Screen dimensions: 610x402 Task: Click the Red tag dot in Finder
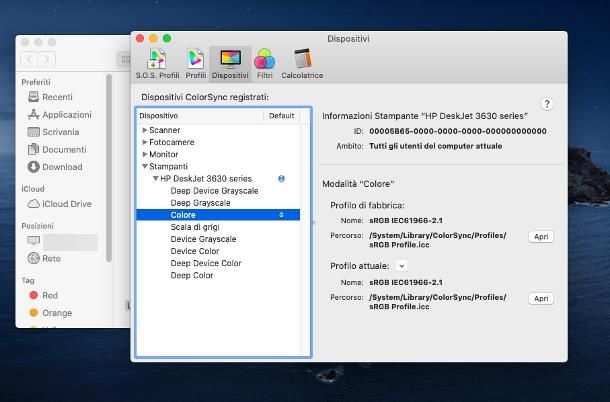[x=33, y=295]
